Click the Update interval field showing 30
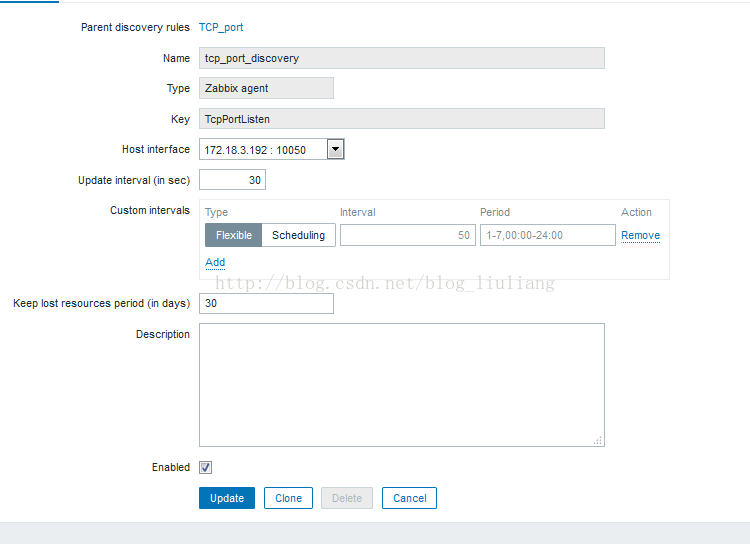This screenshot has width=750, height=544. click(232, 180)
